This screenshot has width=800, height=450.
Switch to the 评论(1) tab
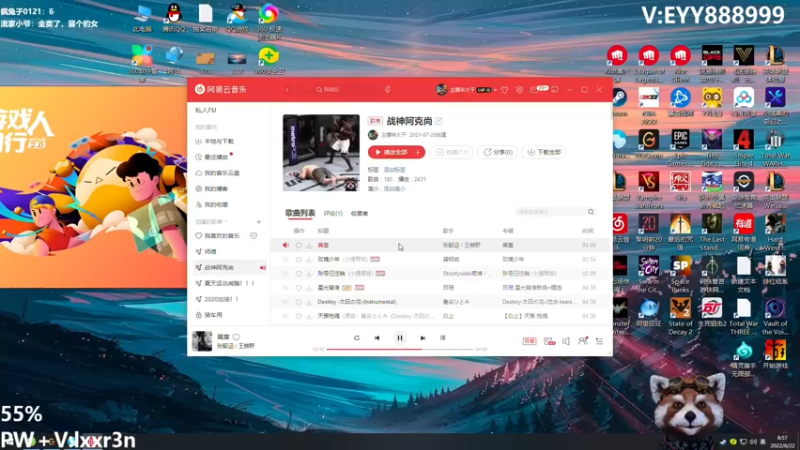coord(333,213)
